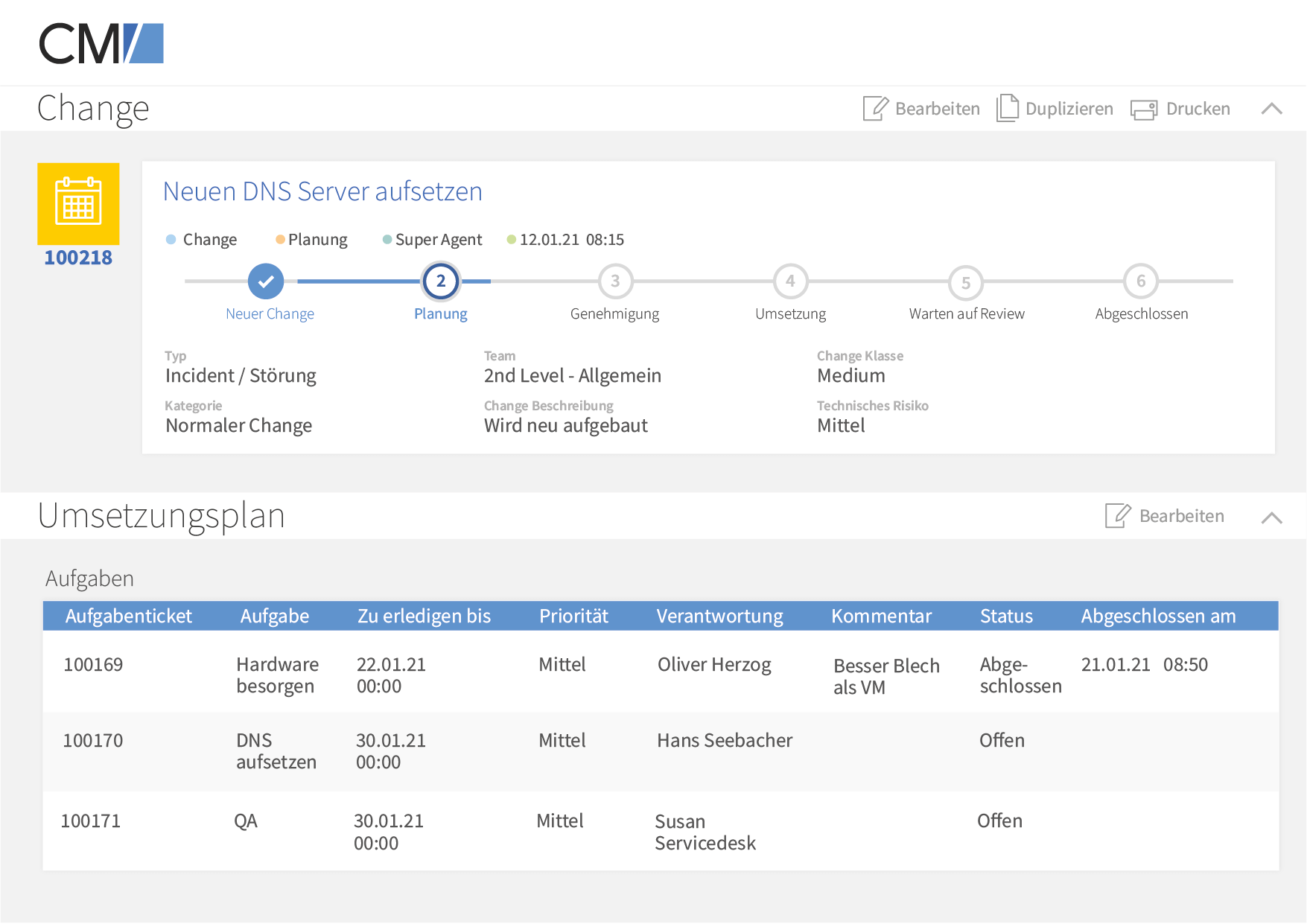This screenshot has width=1307, height=924.
Task: Expand step 3 Genehmigung in the workflow
Action: coord(615,281)
